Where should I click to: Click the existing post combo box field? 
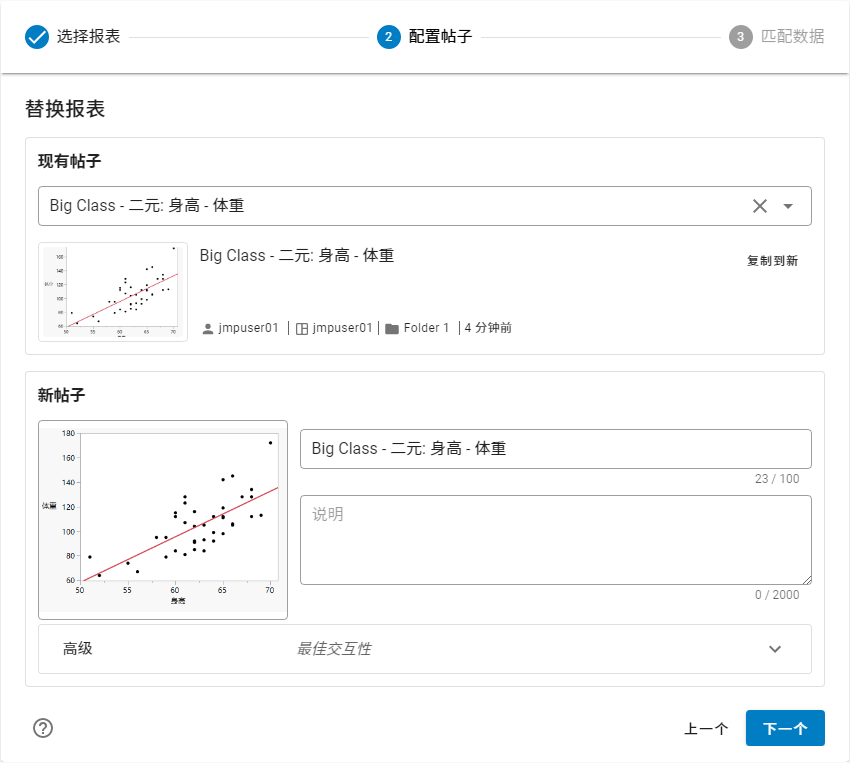point(390,206)
